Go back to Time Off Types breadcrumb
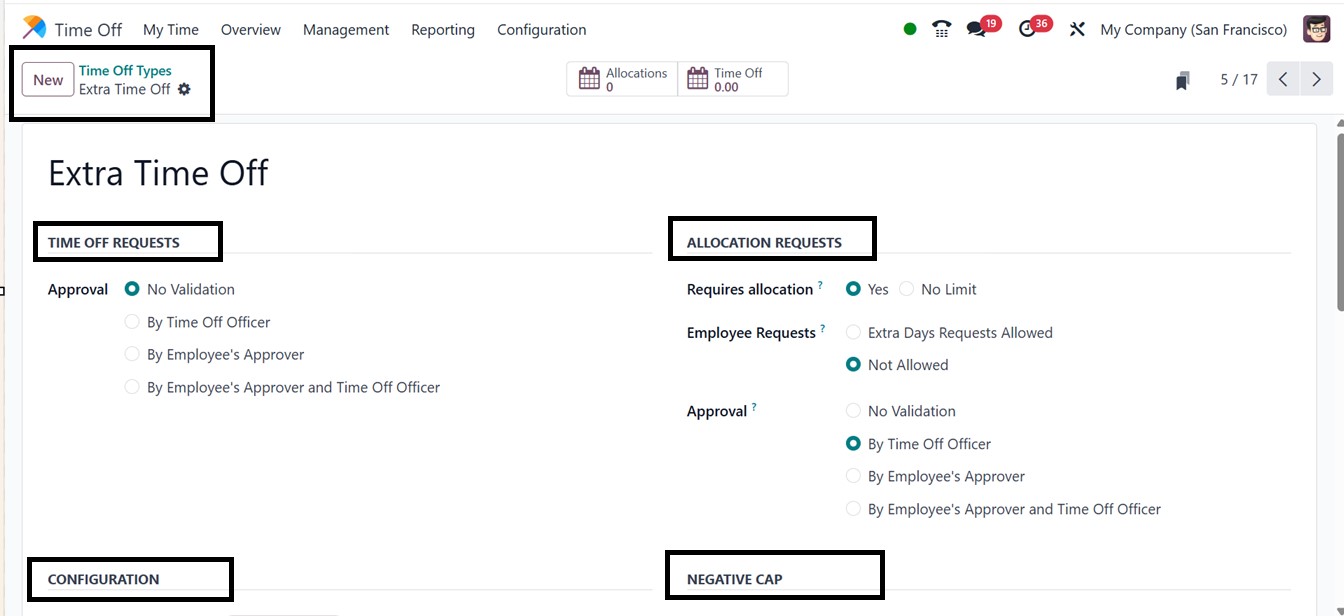This screenshot has width=1344, height=616. [x=125, y=71]
